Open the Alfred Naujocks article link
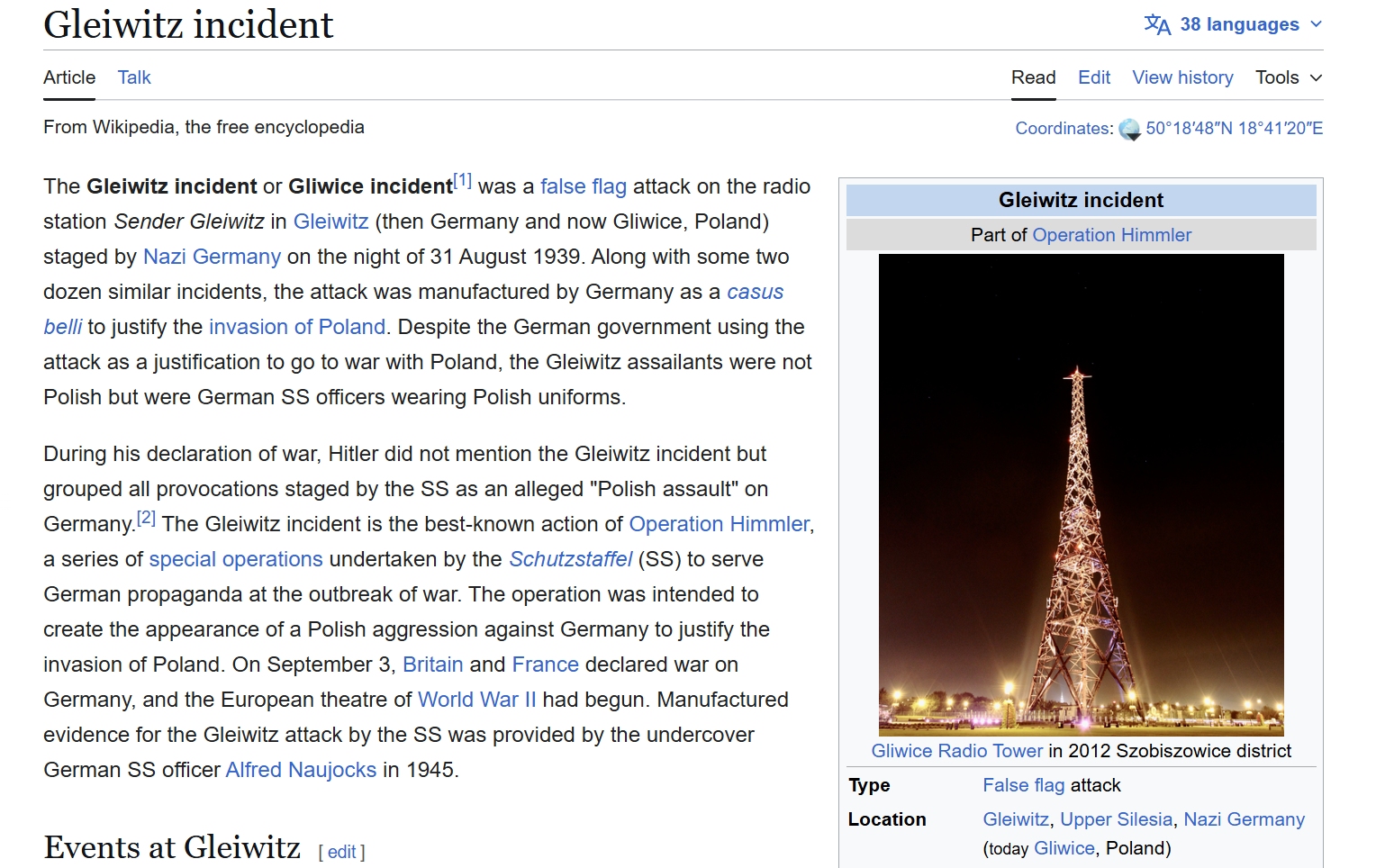The width and height of the screenshot is (1376, 868). pos(301,770)
